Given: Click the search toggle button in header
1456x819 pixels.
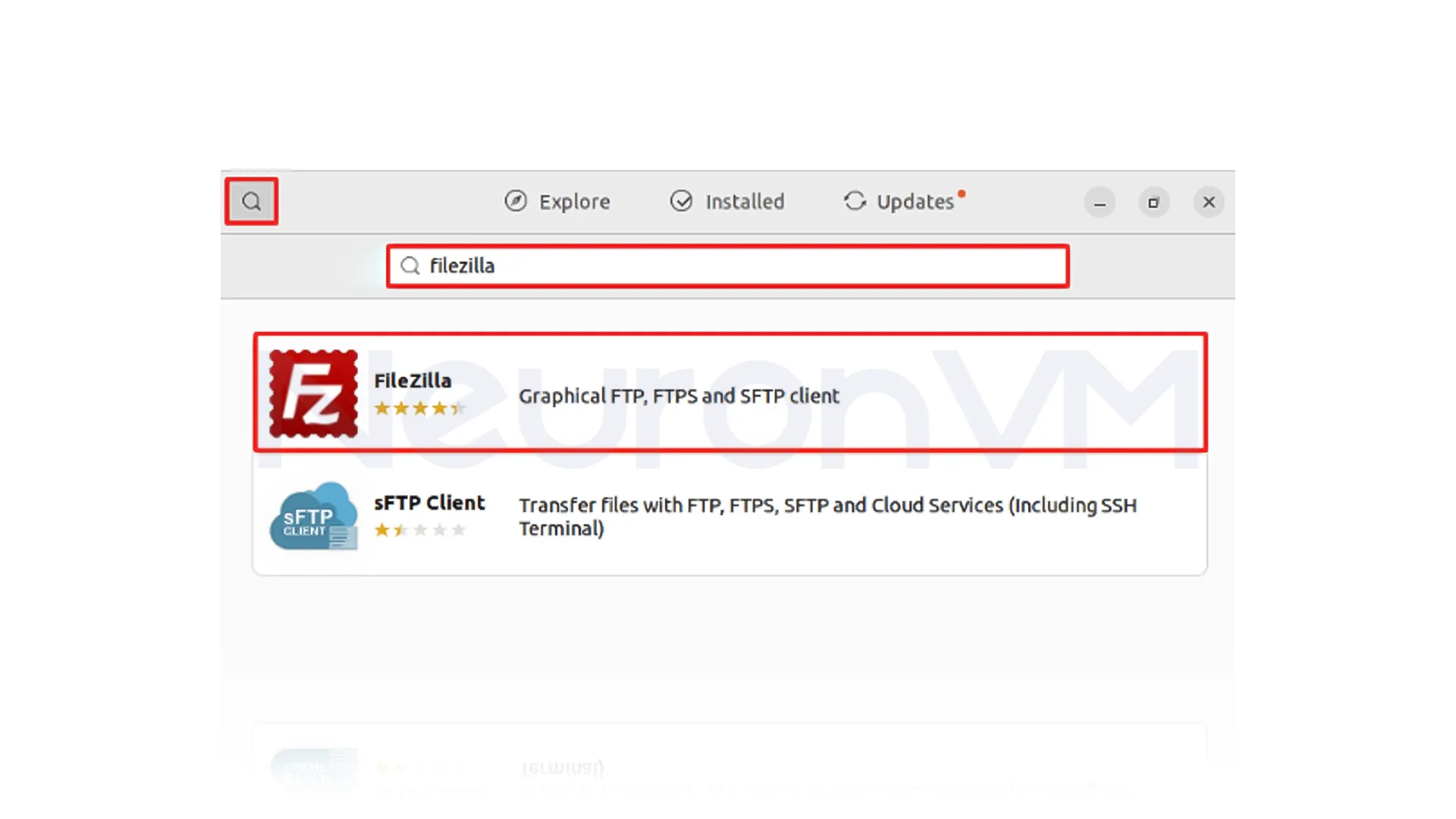Looking at the screenshot, I should 251,202.
